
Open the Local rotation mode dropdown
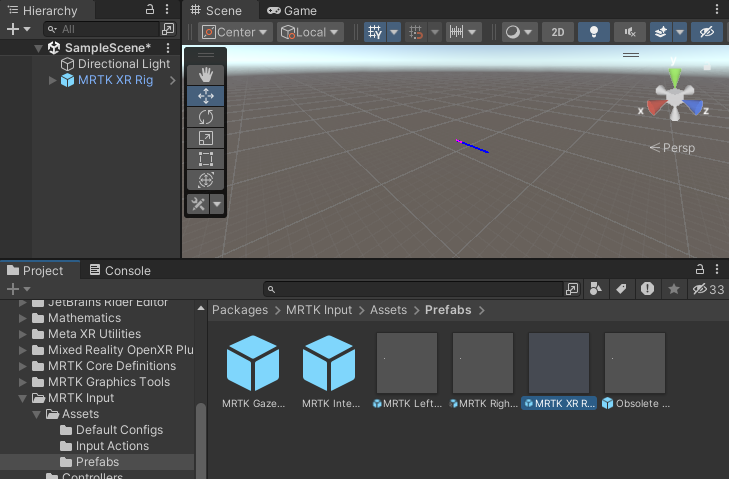click(x=310, y=32)
